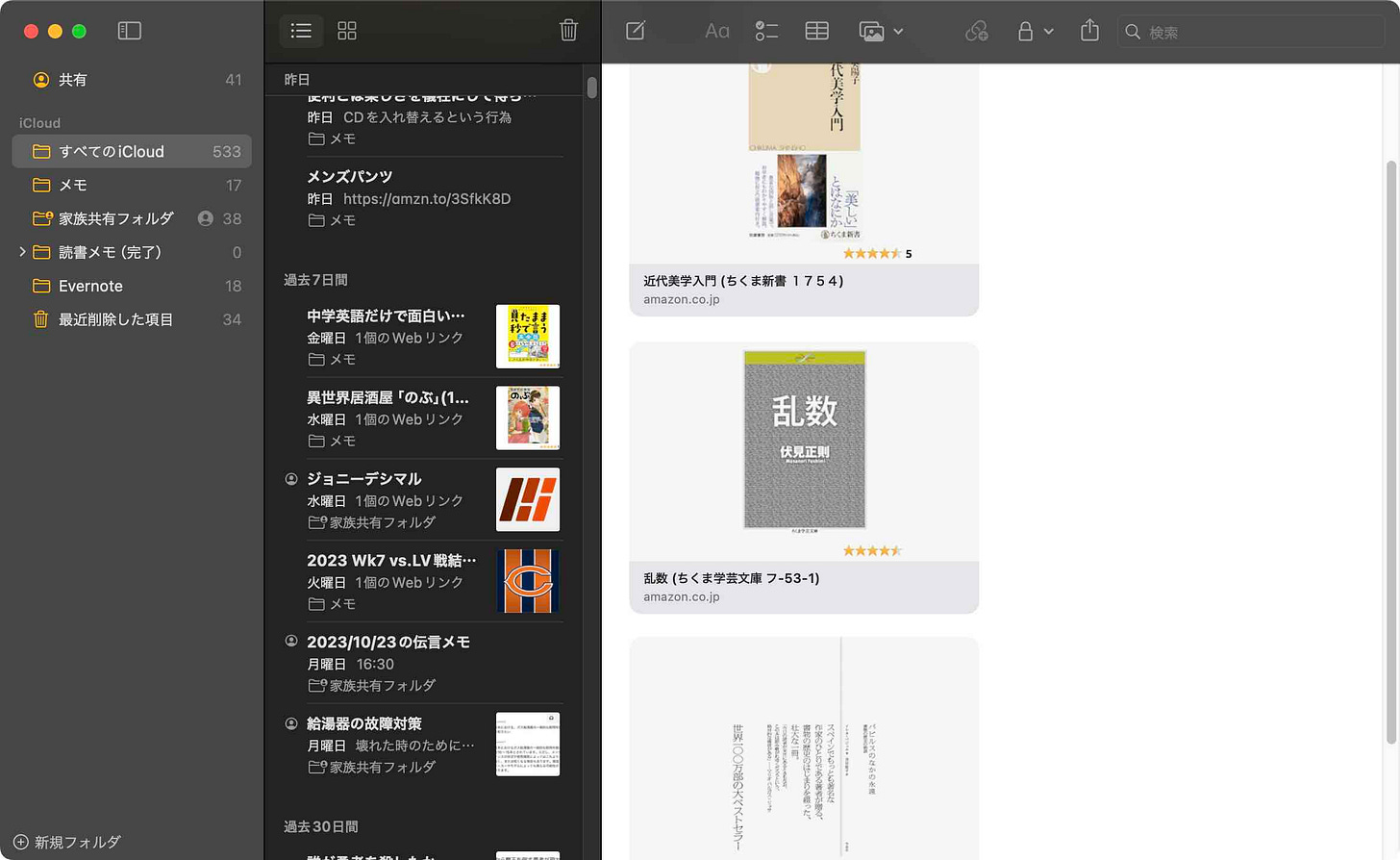Click the 2023 Wk7 vs.LV 戦結 note title
This screenshot has width=1400, height=860.
(391, 560)
